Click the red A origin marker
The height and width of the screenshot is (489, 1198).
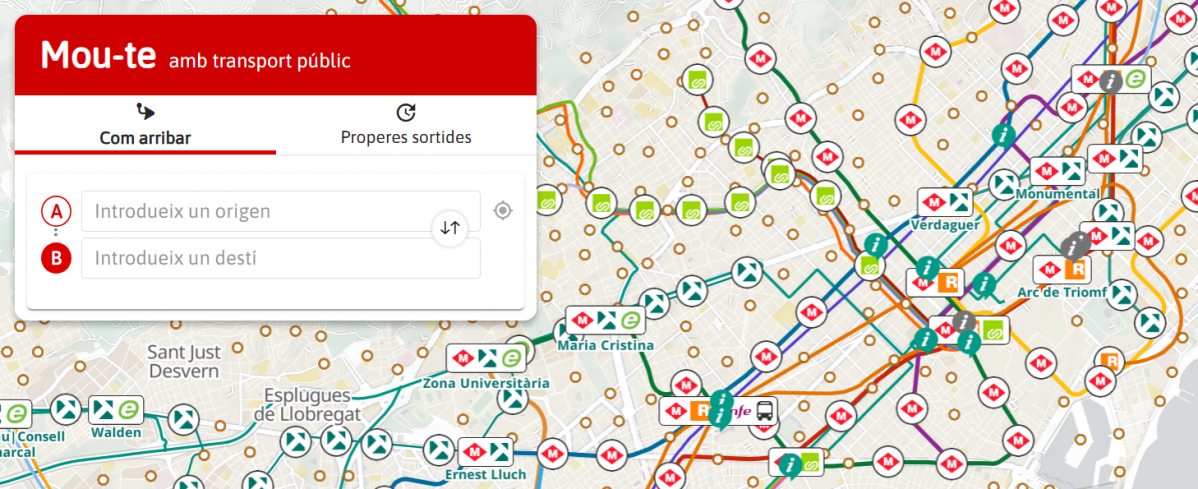(x=56, y=212)
